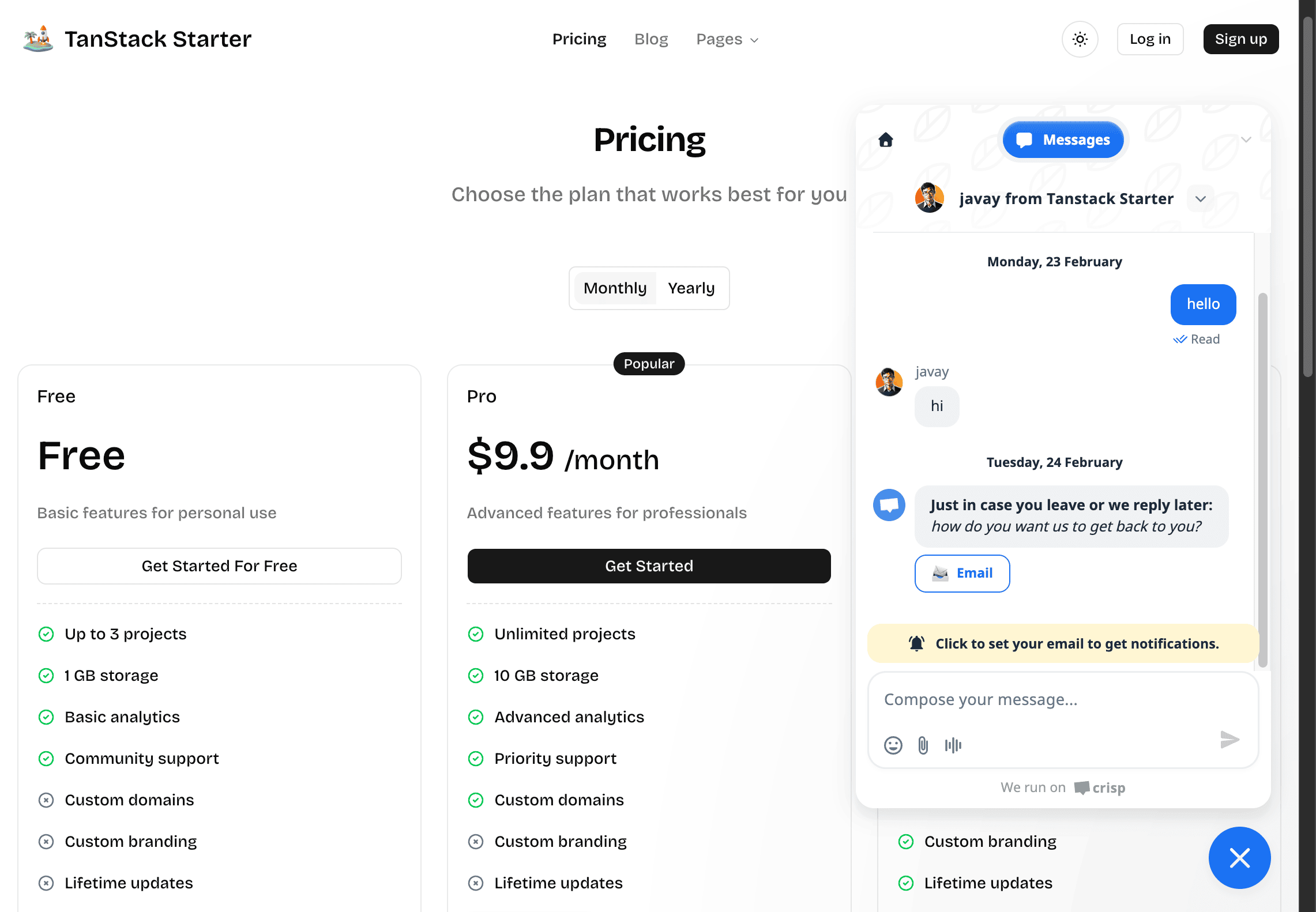The width and height of the screenshot is (1316, 912).
Task: Select the Messages tab in chat
Action: pyautogui.click(x=1063, y=140)
